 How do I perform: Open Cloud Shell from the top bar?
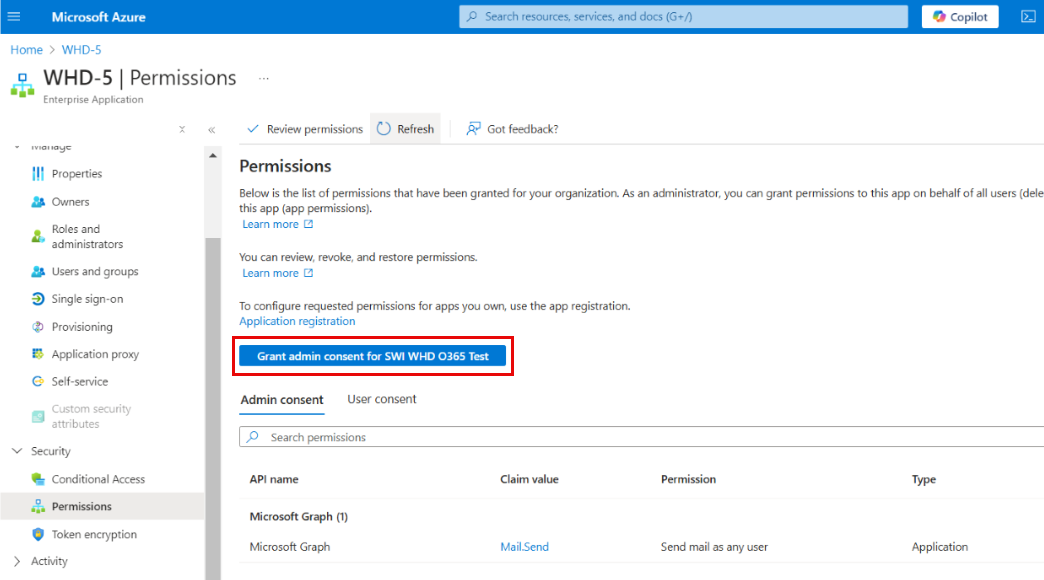pyautogui.click(x=1027, y=17)
